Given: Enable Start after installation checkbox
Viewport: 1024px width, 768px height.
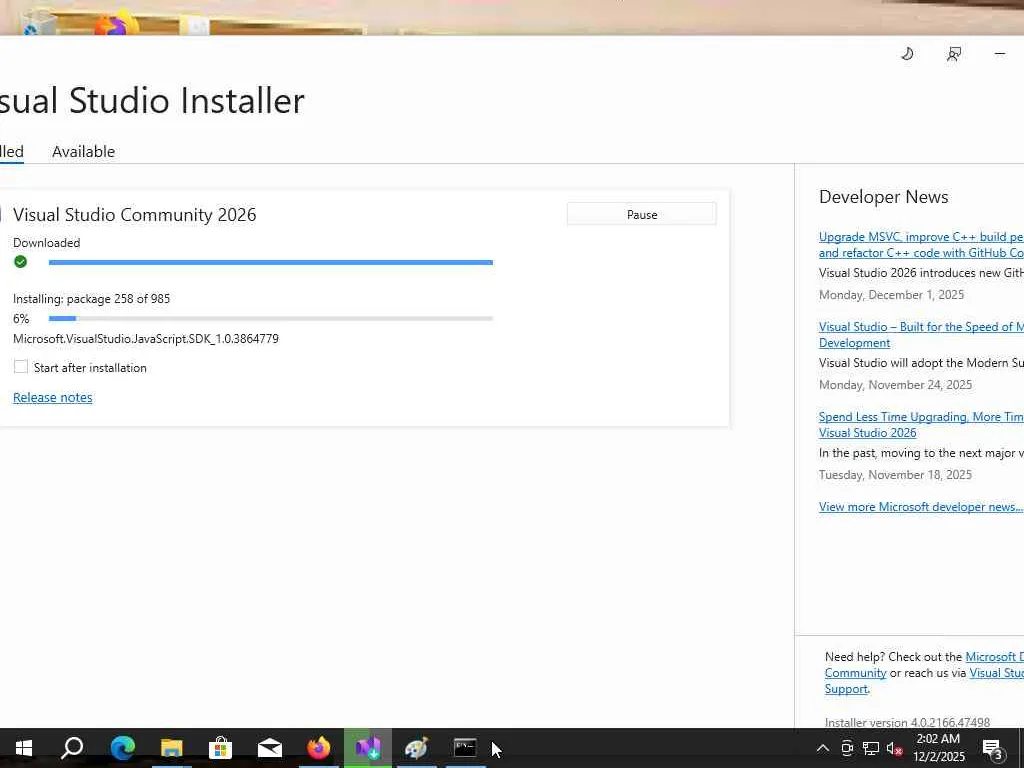Looking at the screenshot, I should coord(21,367).
